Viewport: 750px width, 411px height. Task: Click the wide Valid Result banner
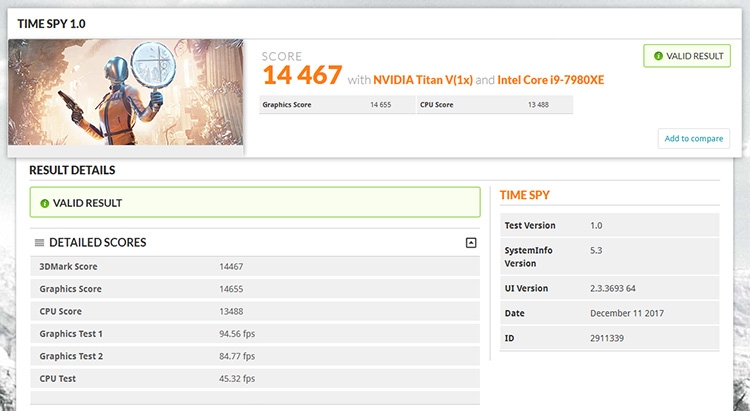click(x=255, y=202)
